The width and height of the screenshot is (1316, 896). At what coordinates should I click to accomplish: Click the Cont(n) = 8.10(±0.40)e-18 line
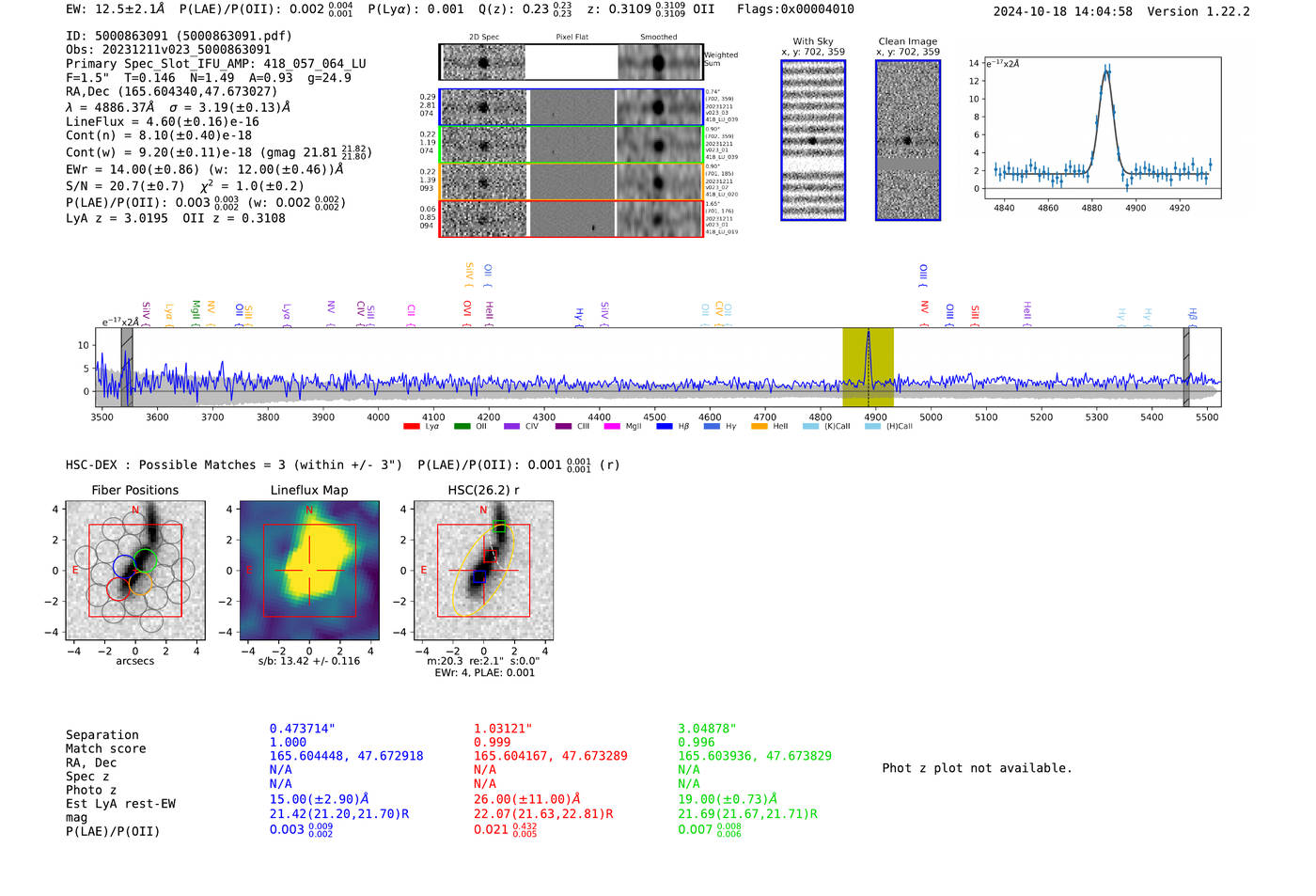tap(159, 135)
